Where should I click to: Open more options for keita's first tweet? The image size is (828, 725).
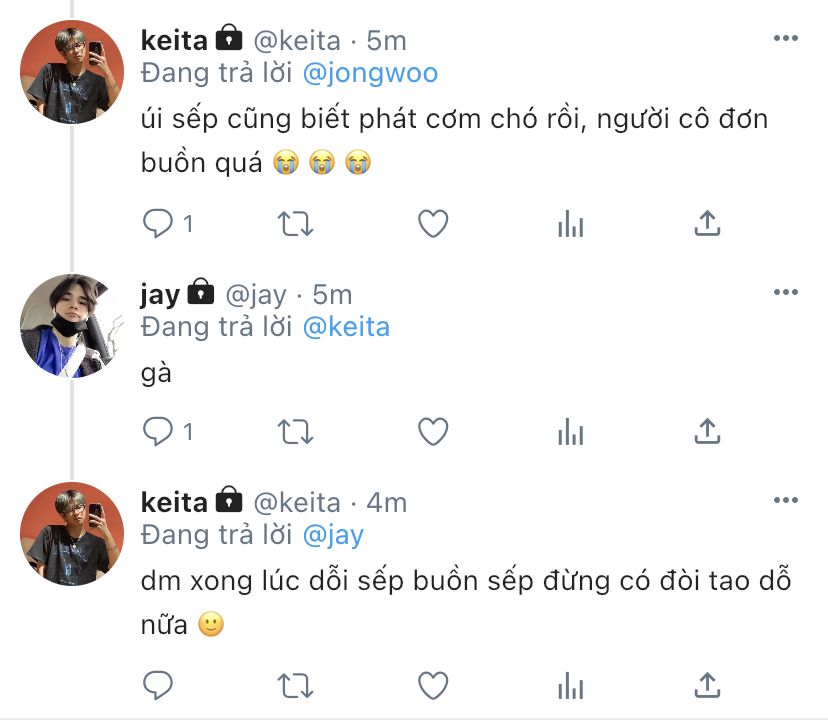coord(786,38)
